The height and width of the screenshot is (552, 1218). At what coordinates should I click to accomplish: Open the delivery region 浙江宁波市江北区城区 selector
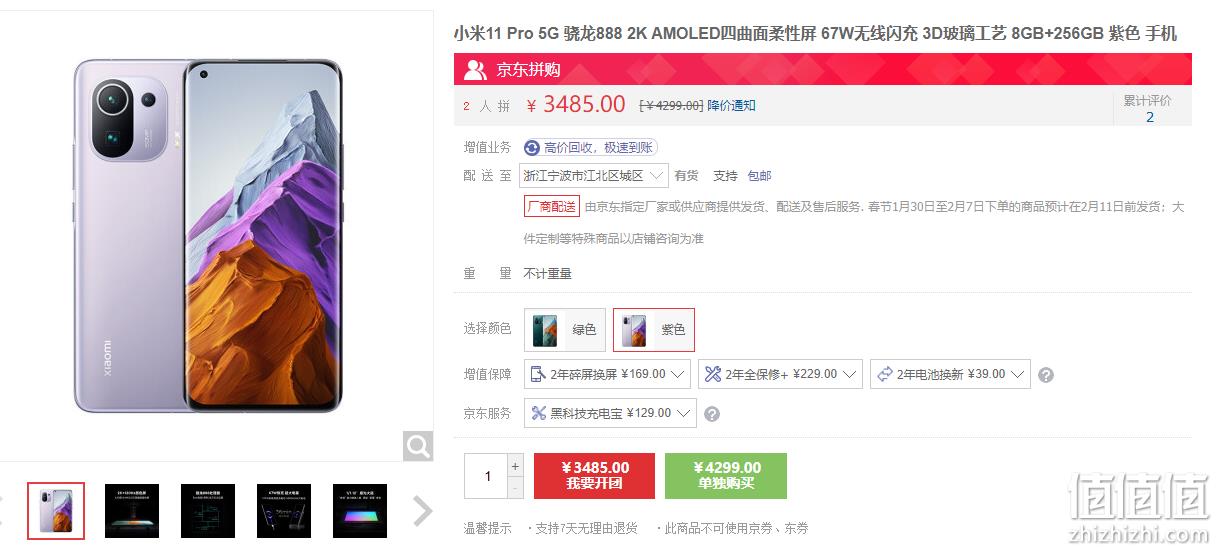[594, 176]
